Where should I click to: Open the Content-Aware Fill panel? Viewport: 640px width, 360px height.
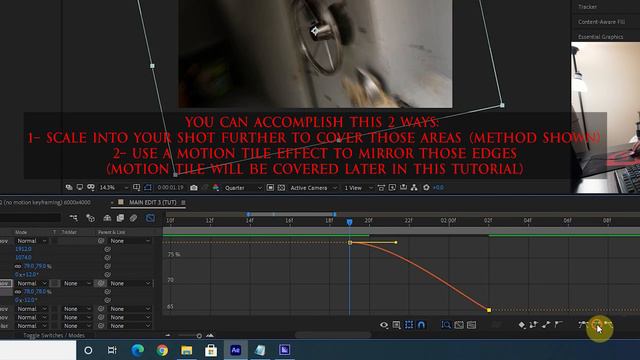[601, 22]
